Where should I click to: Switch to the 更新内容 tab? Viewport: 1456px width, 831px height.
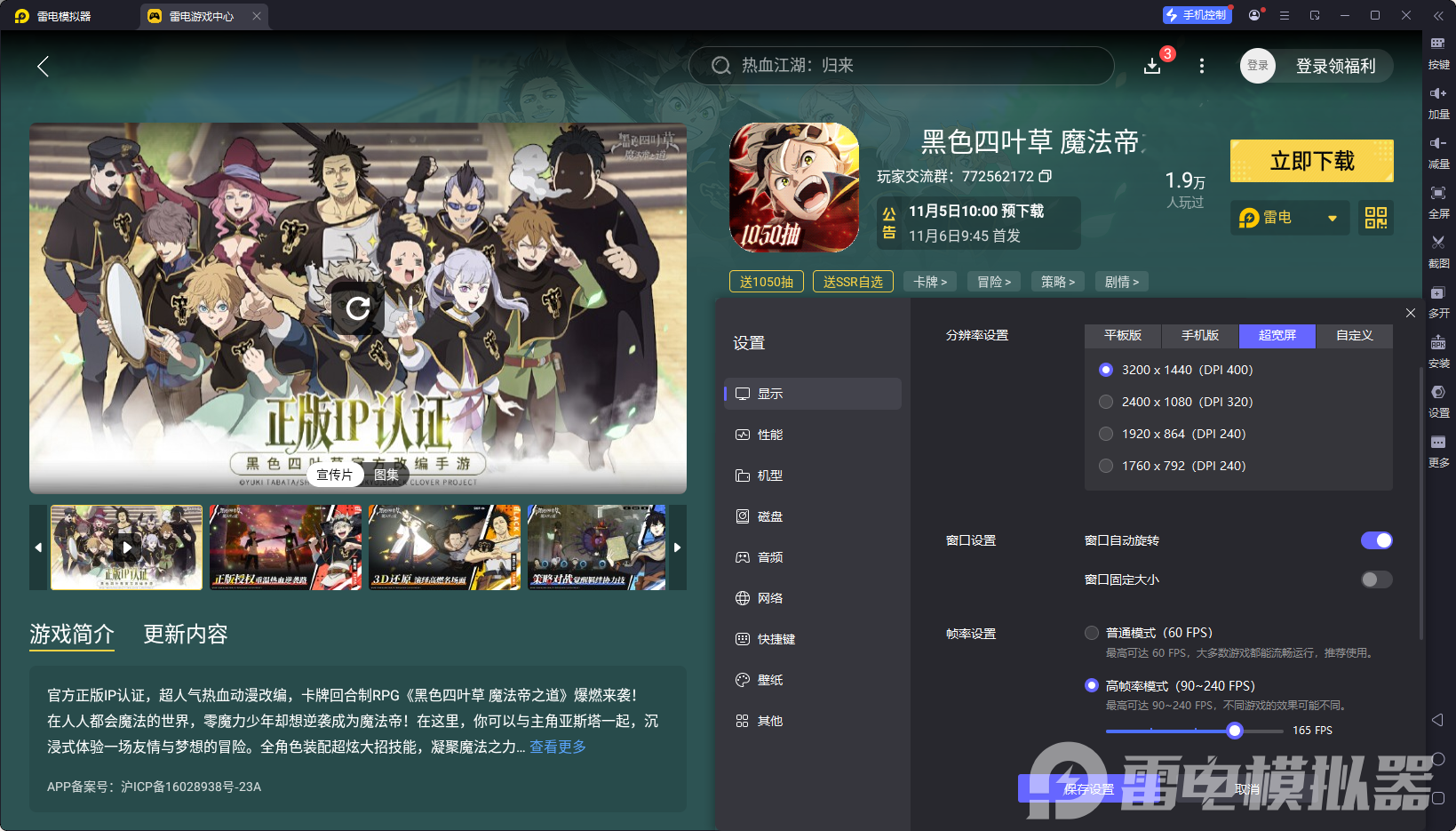point(185,635)
